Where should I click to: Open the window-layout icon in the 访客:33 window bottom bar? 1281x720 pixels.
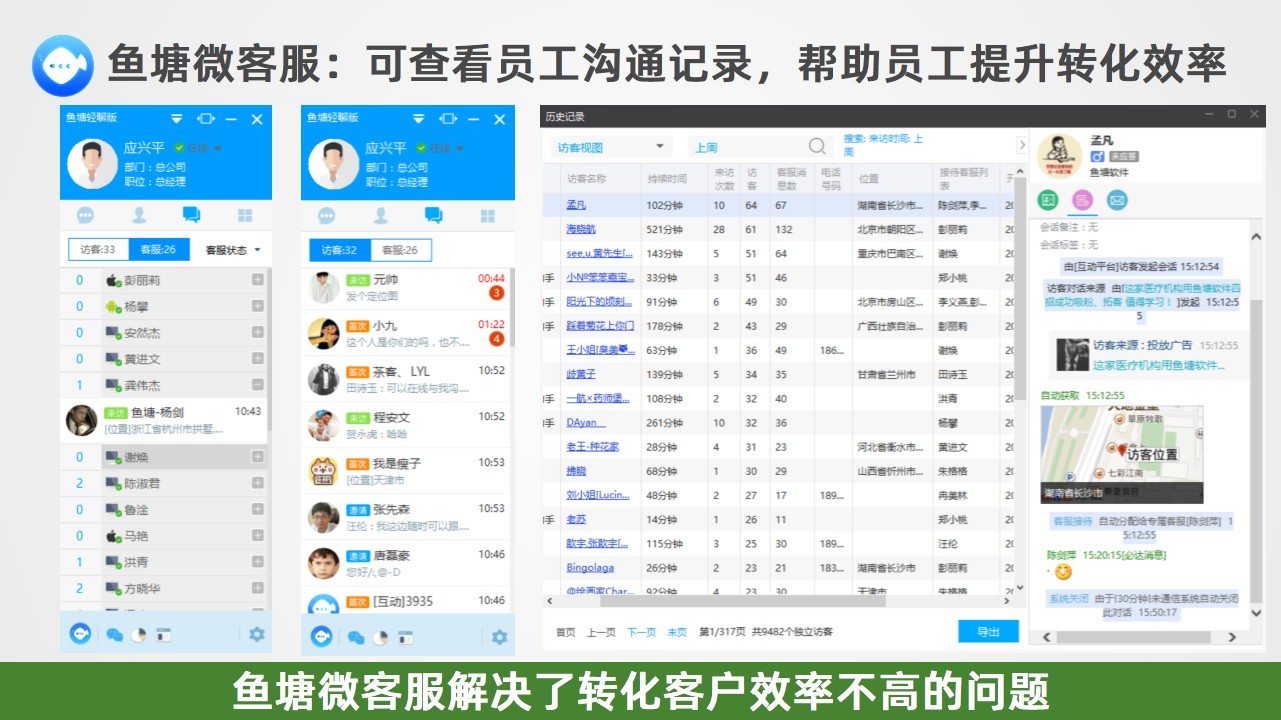[164, 634]
